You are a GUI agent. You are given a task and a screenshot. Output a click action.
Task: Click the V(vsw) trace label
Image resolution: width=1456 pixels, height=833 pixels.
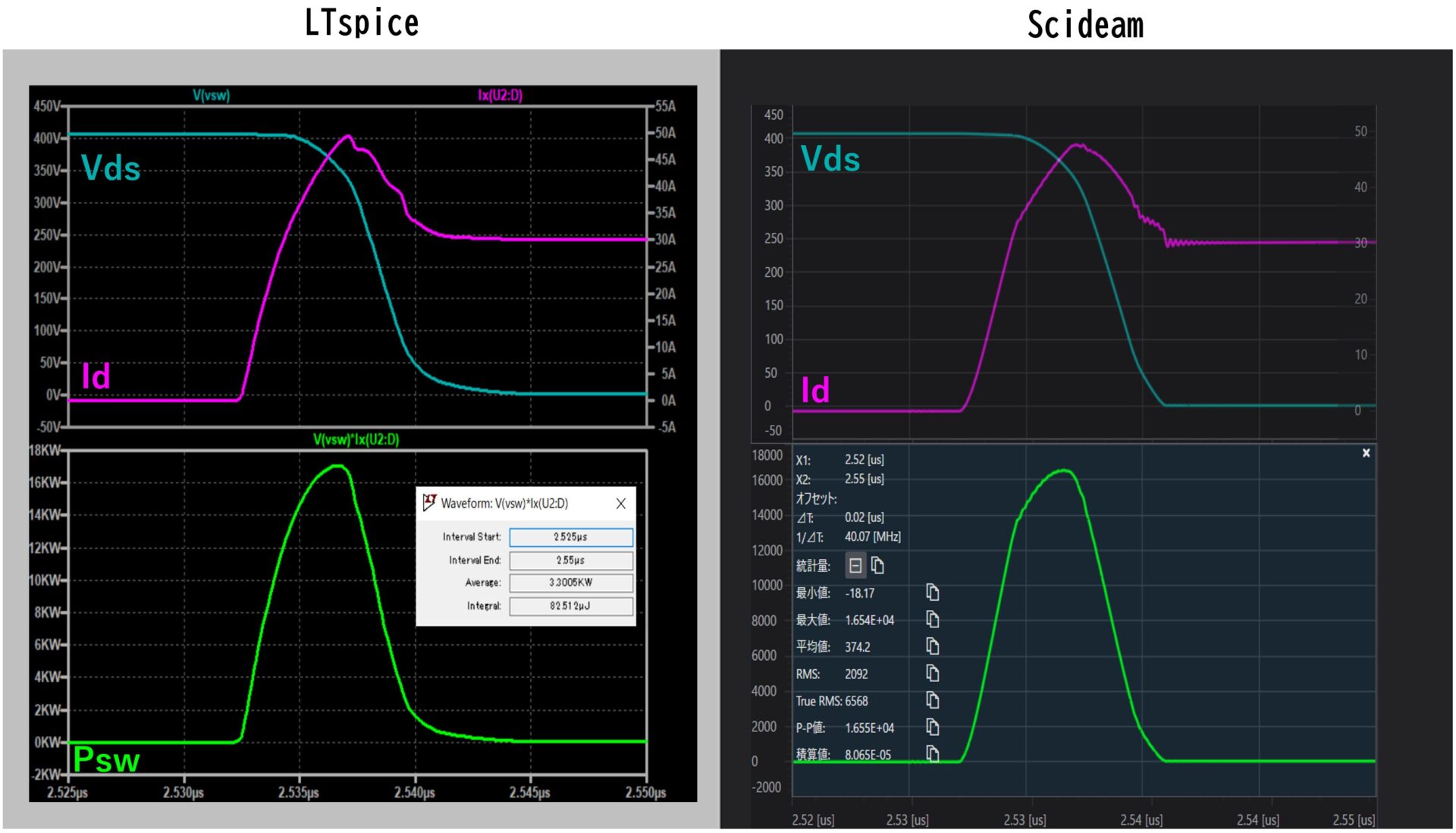(211, 96)
